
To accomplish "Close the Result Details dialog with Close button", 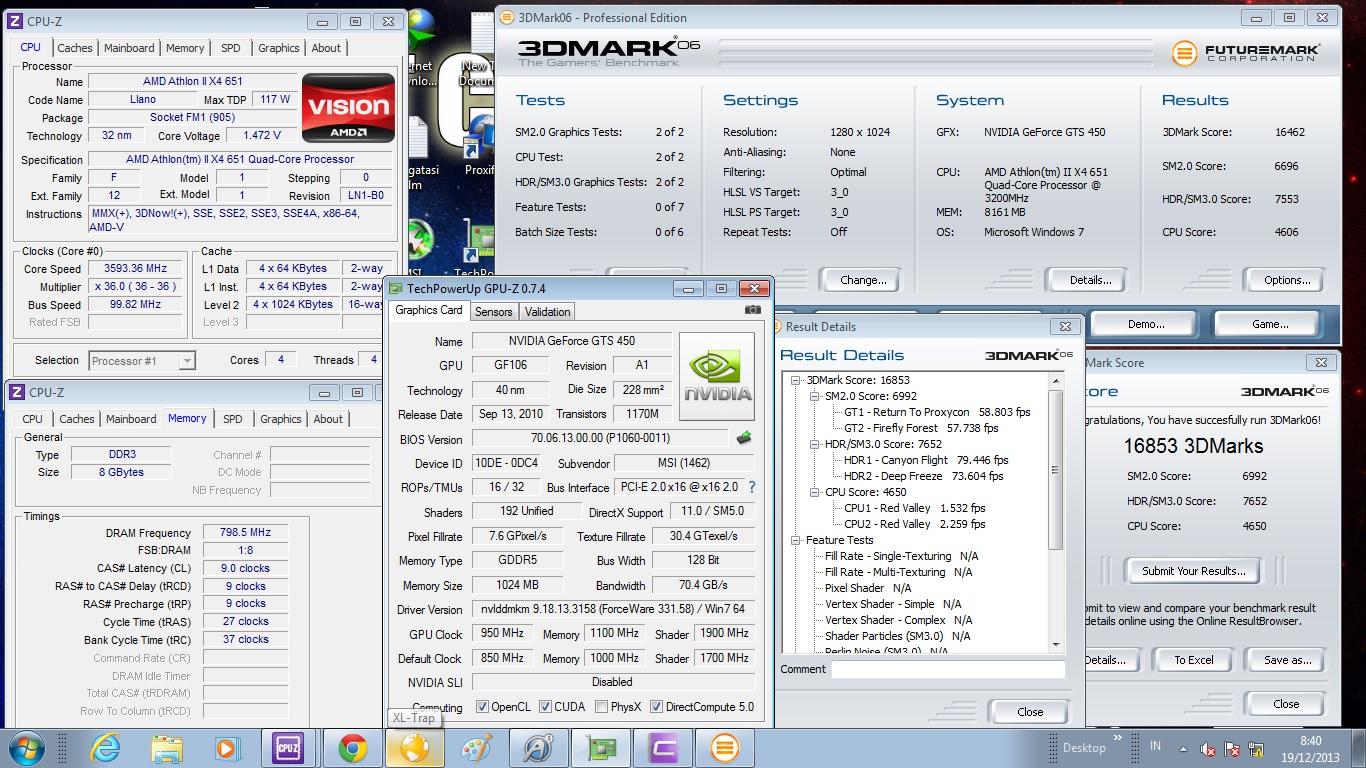I will (x=1030, y=712).
